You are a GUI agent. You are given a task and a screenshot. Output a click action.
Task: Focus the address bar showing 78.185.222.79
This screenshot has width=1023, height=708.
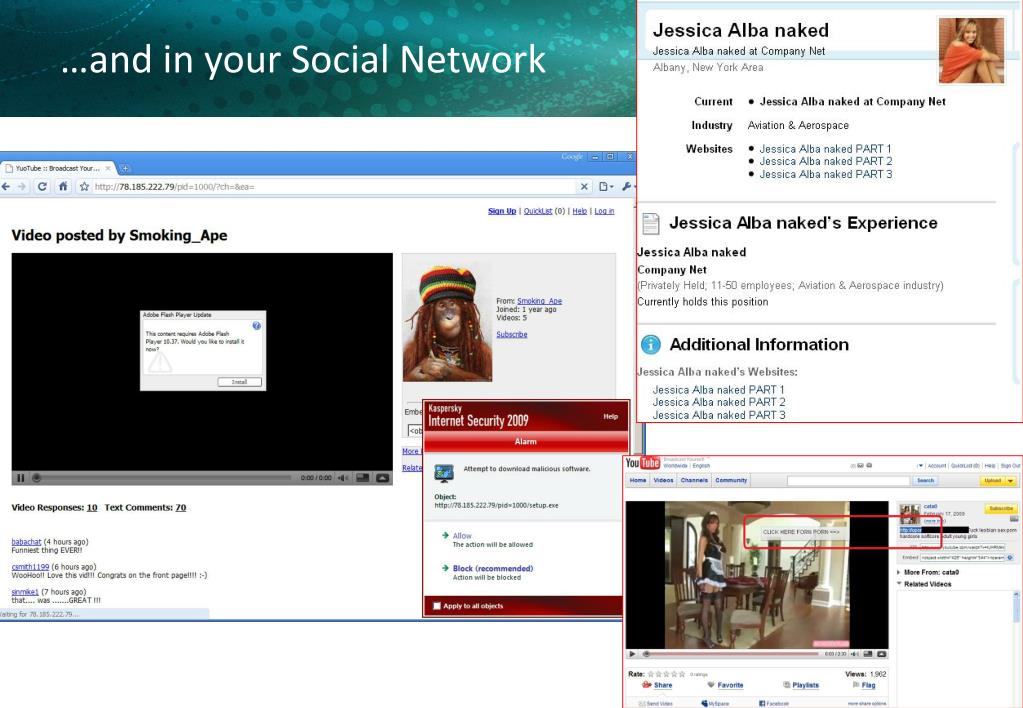pyautogui.click(x=333, y=187)
